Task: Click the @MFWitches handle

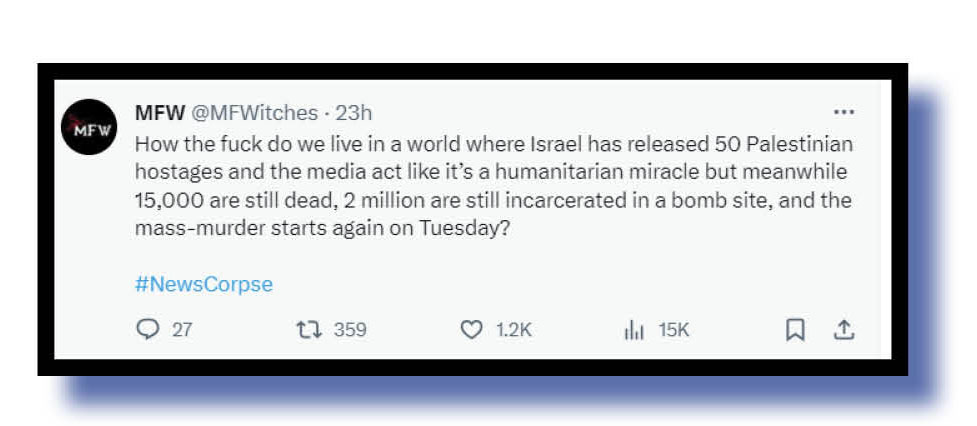Action: (255, 113)
